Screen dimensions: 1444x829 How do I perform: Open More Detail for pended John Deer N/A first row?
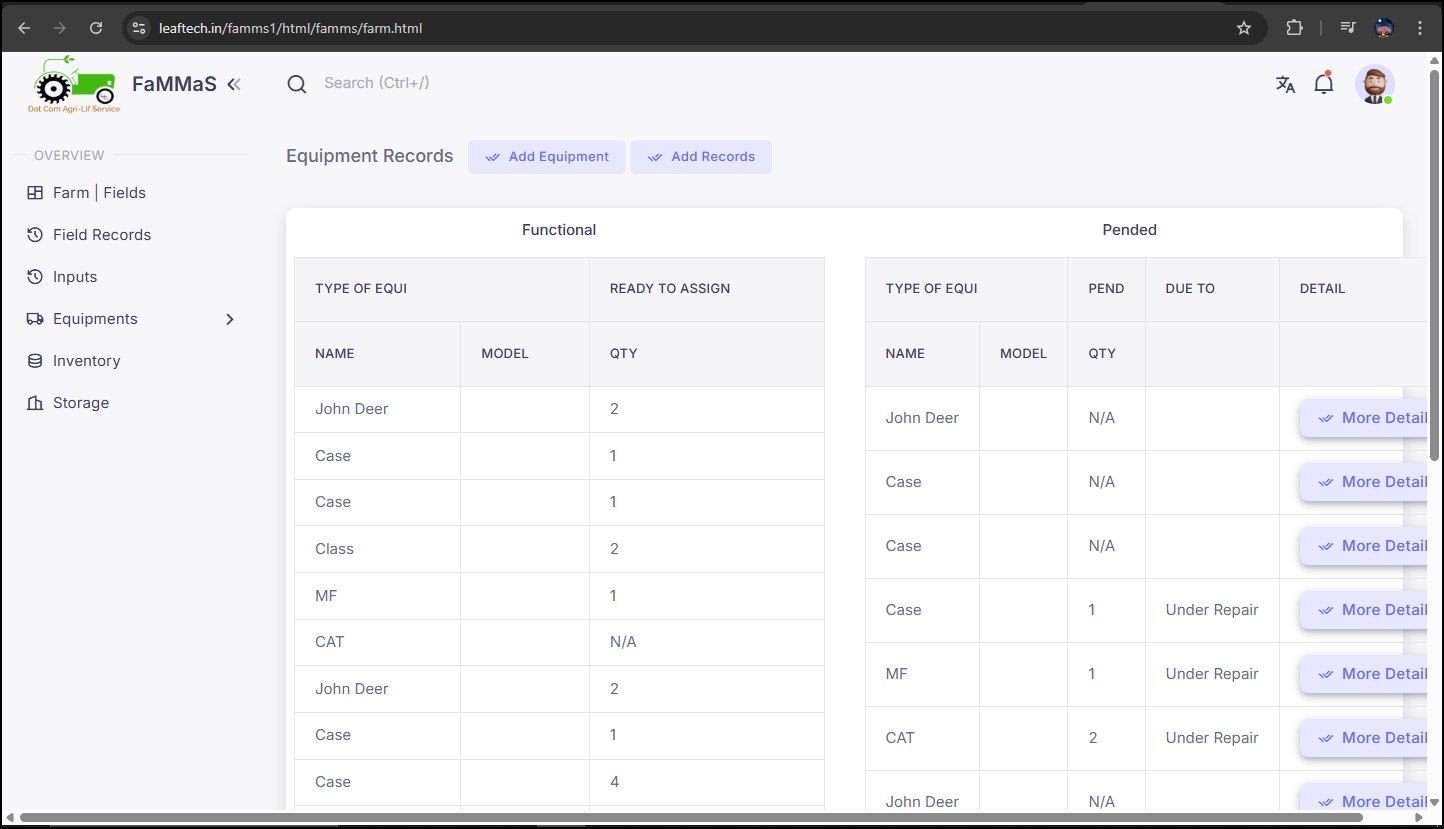[1364, 418]
